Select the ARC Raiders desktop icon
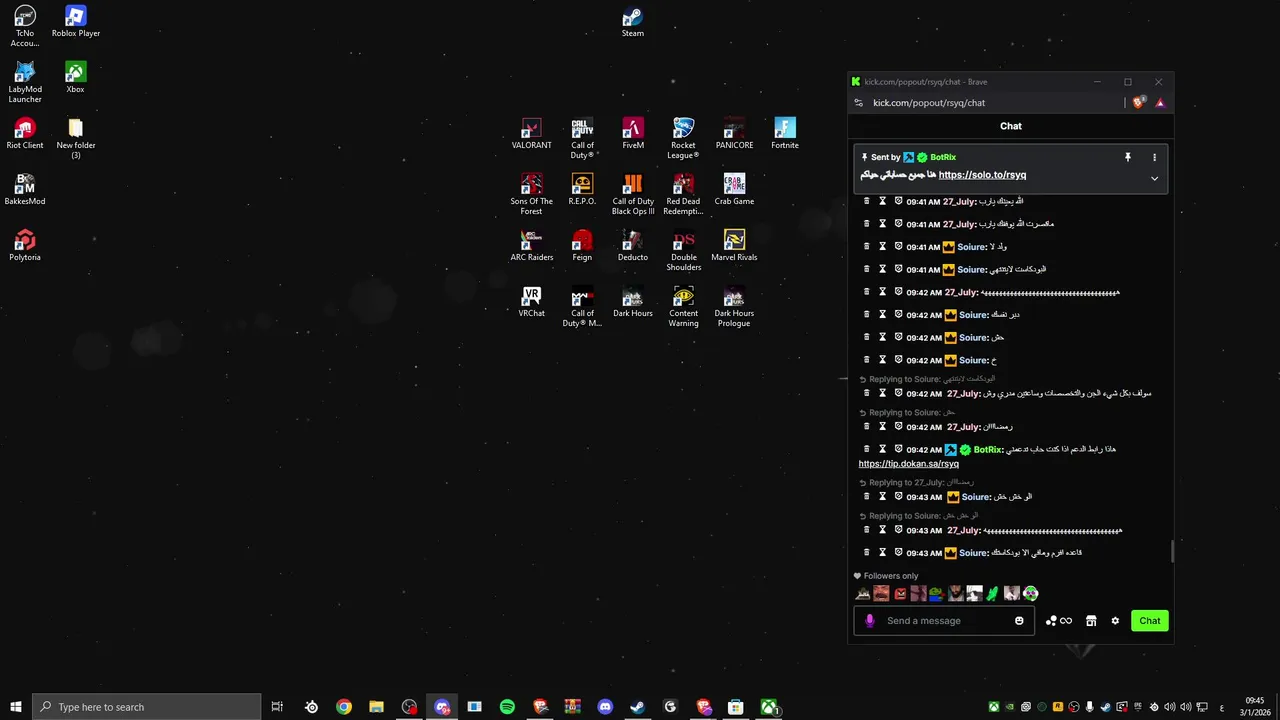Screen dimensions: 1280x720 point(531,246)
